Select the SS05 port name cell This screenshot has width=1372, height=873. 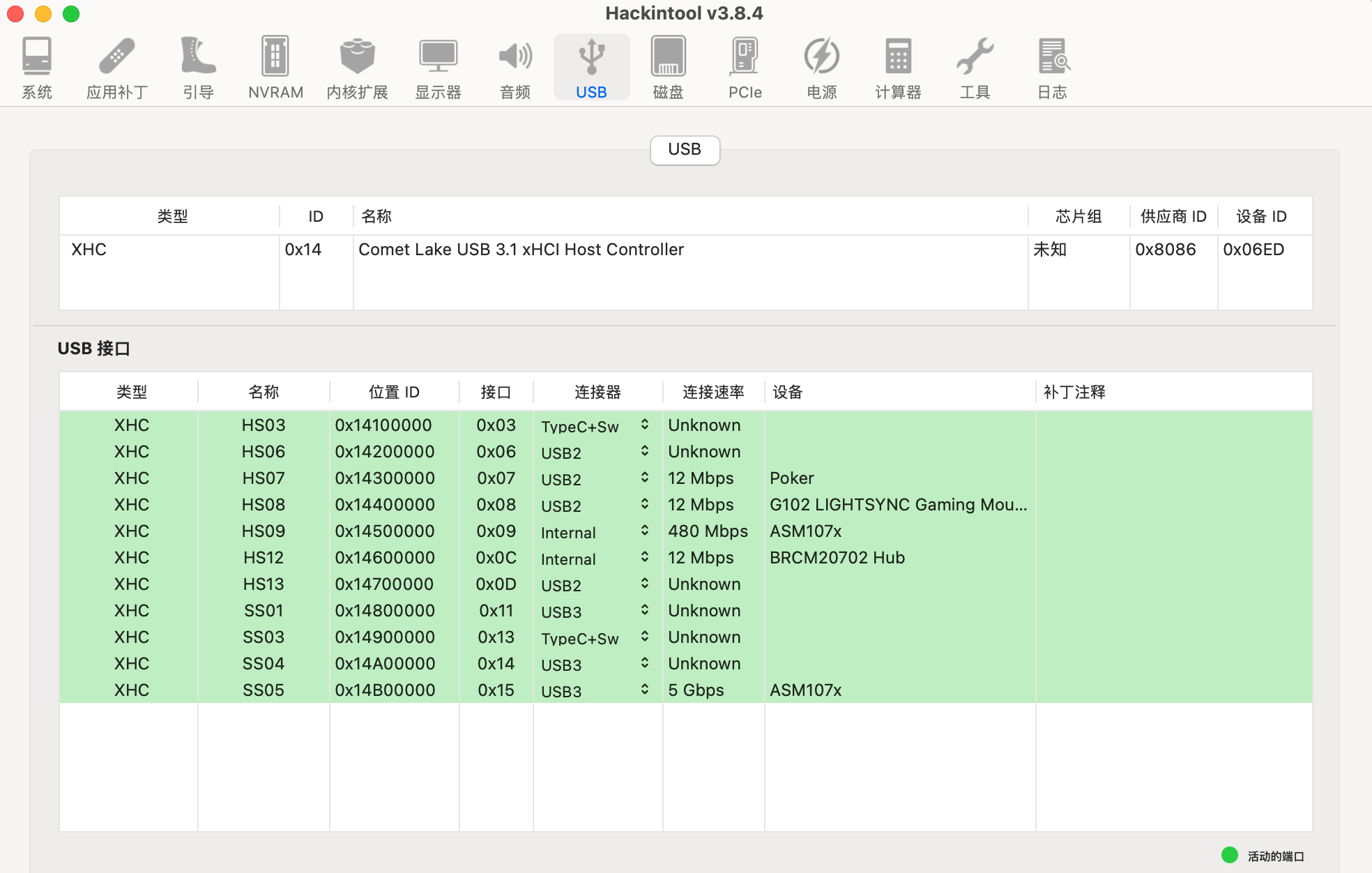click(264, 690)
